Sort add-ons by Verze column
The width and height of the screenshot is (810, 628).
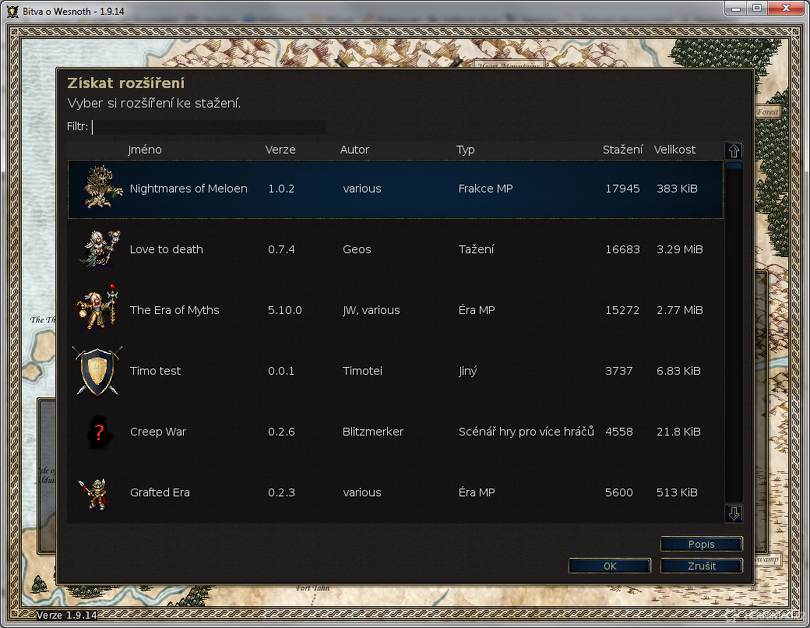281,150
